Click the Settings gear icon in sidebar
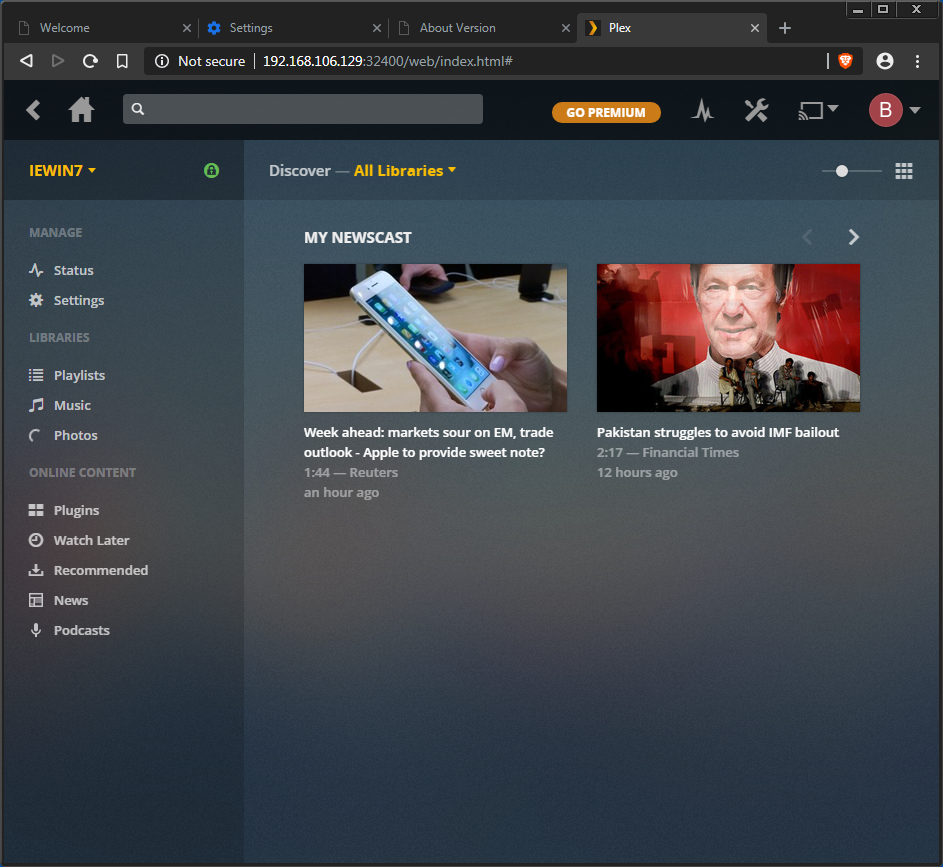943x867 pixels. (x=36, y=300)
